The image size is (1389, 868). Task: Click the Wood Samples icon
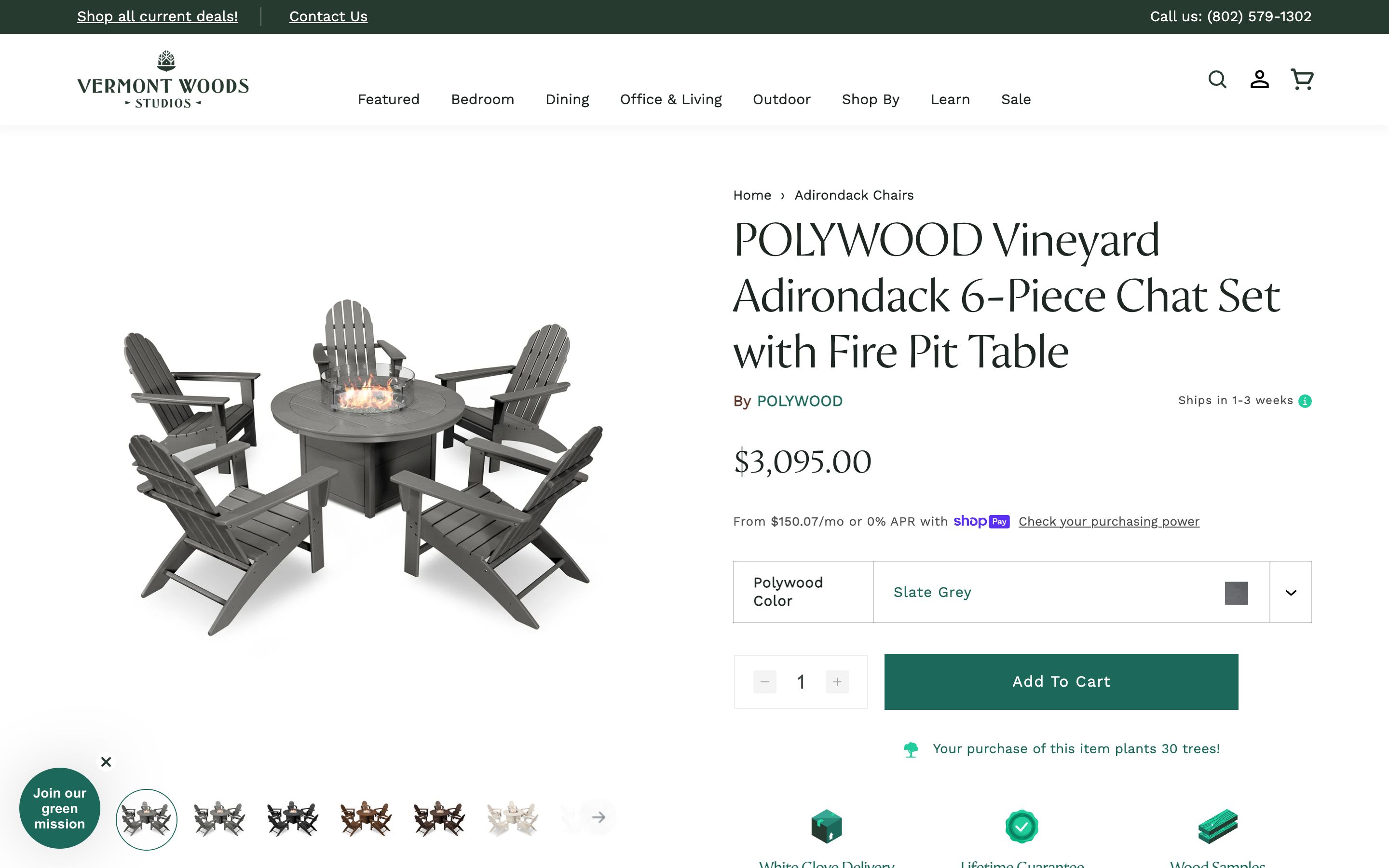click(1217, 826)
